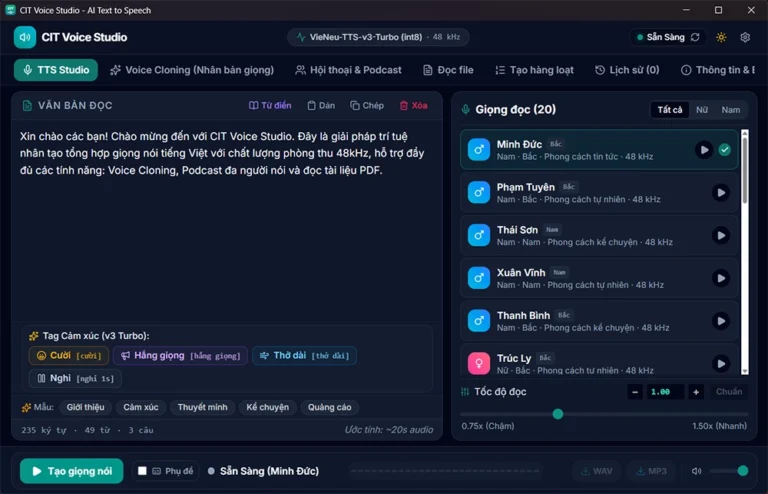Click Xóa to clear text

(413, 105)
